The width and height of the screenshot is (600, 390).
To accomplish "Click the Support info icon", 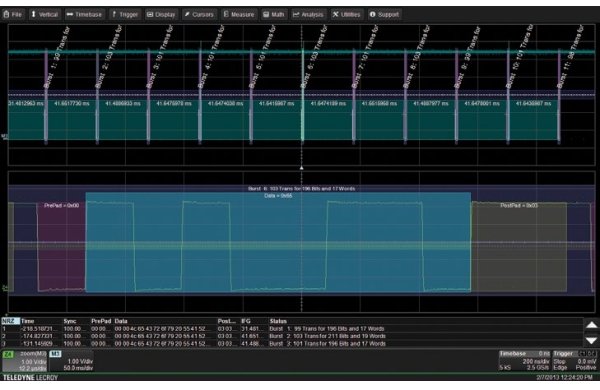I will (372, 15).
